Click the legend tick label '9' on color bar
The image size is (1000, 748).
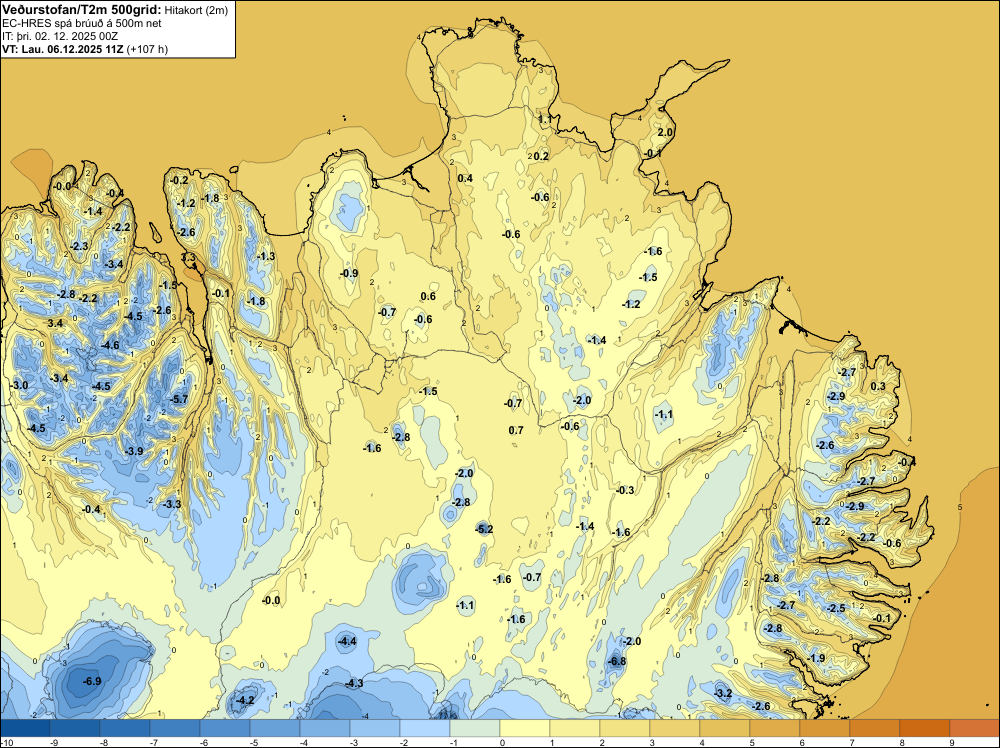952,742
